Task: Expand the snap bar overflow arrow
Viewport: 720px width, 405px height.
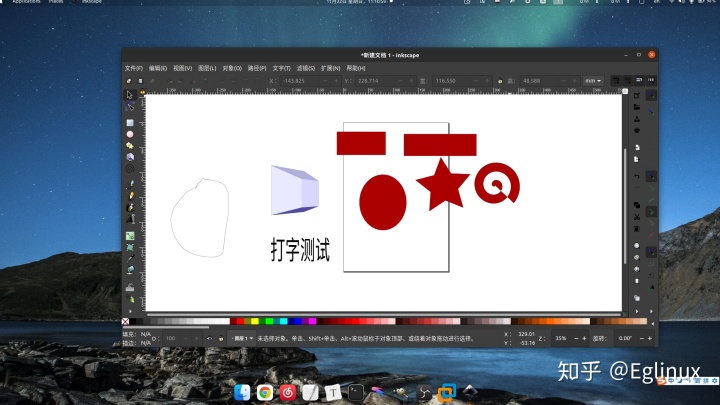Action: pyautogui.click(x=651, y=312)
